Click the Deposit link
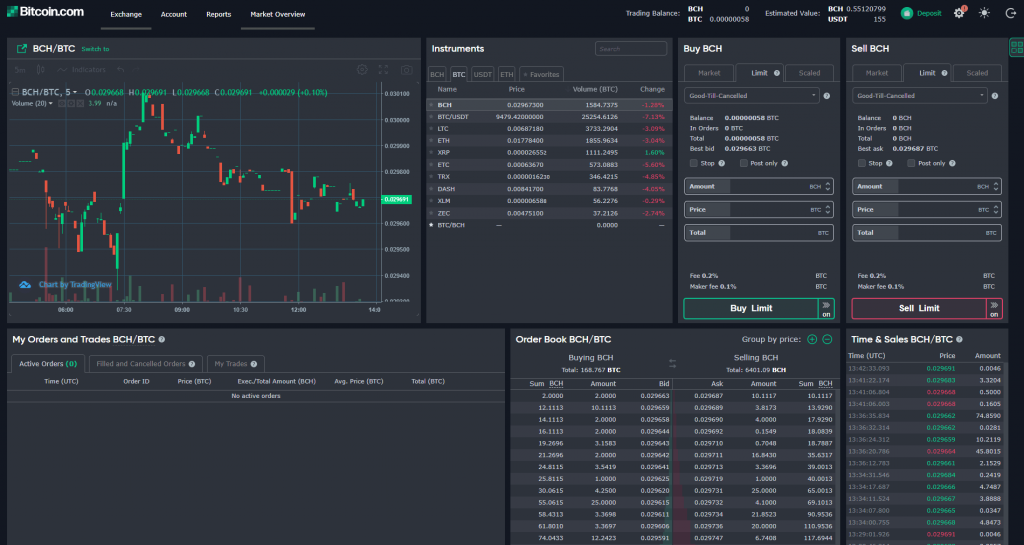Viewport: 1024px width, 545px height. click(x=929, y=13)
